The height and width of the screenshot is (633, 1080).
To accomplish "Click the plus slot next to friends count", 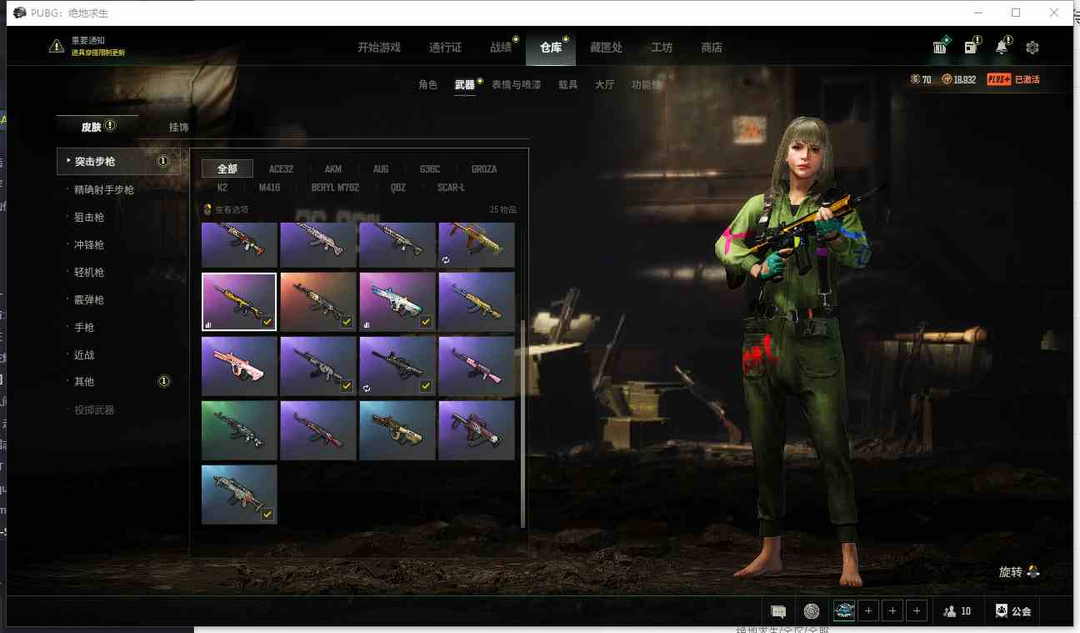I will click(x=917, y=611).
